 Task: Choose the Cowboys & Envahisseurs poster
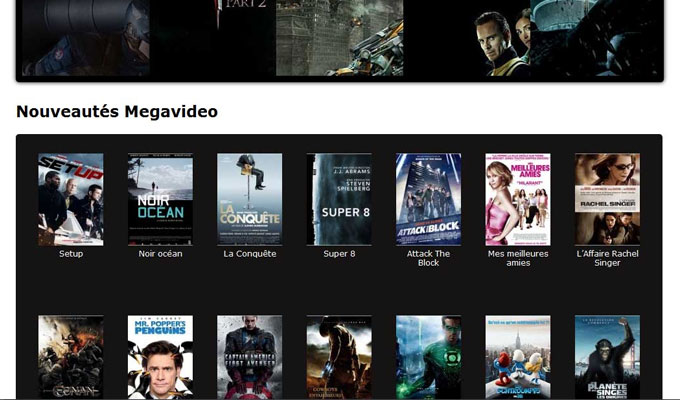coord(339,357)
